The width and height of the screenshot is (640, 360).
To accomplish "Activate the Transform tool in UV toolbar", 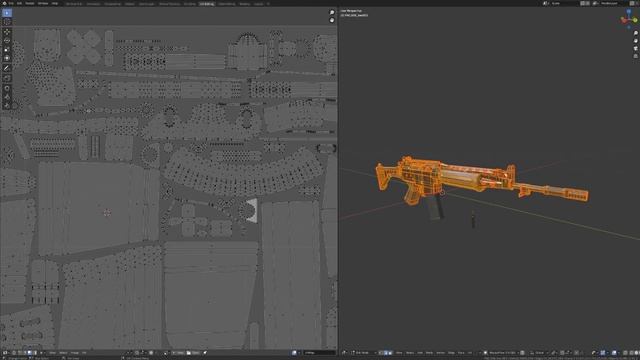I will coord(7,58).
